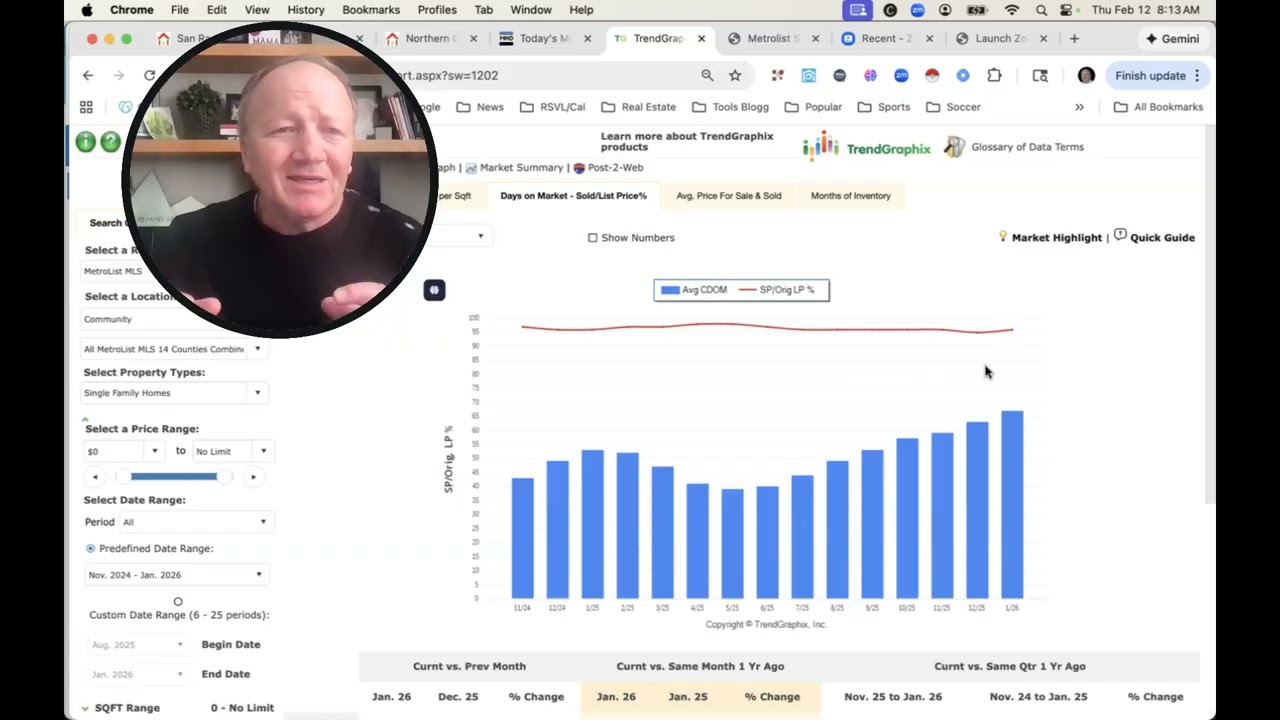Switch to the Metrolist browser tab
This screenshot has height=720, width=1280.
773,39
